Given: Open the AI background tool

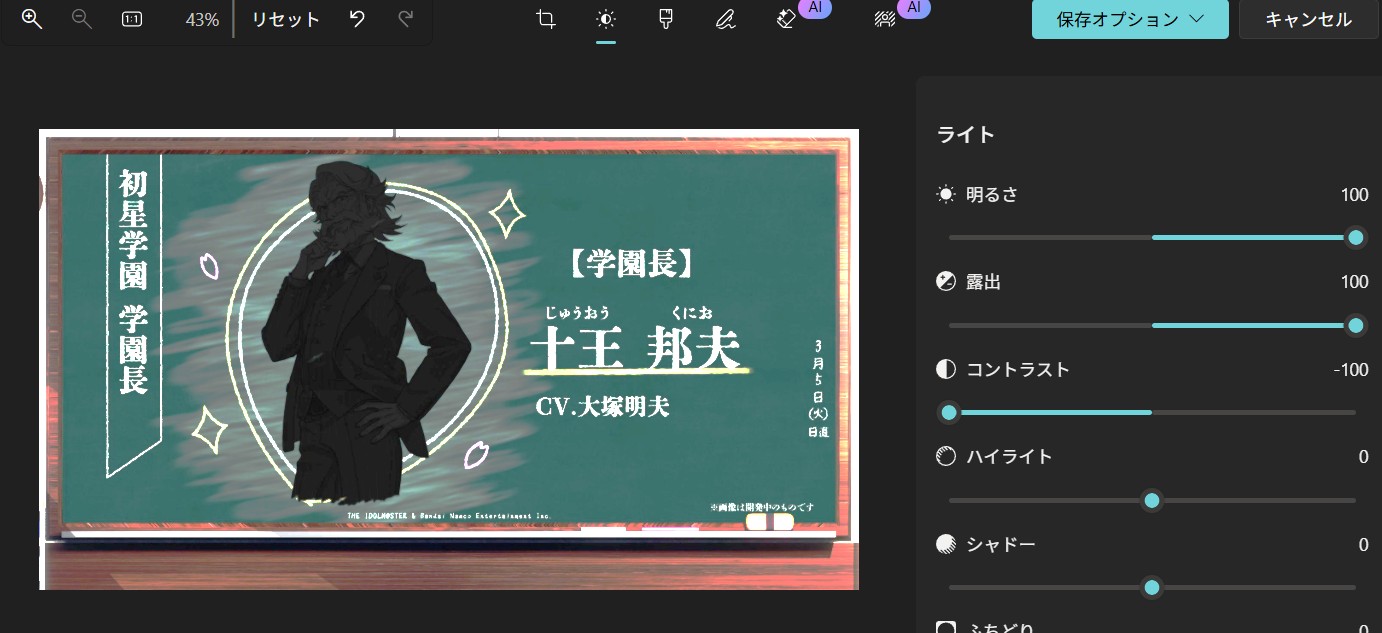Looking at the screenshot, I should (x=885, y=19).
